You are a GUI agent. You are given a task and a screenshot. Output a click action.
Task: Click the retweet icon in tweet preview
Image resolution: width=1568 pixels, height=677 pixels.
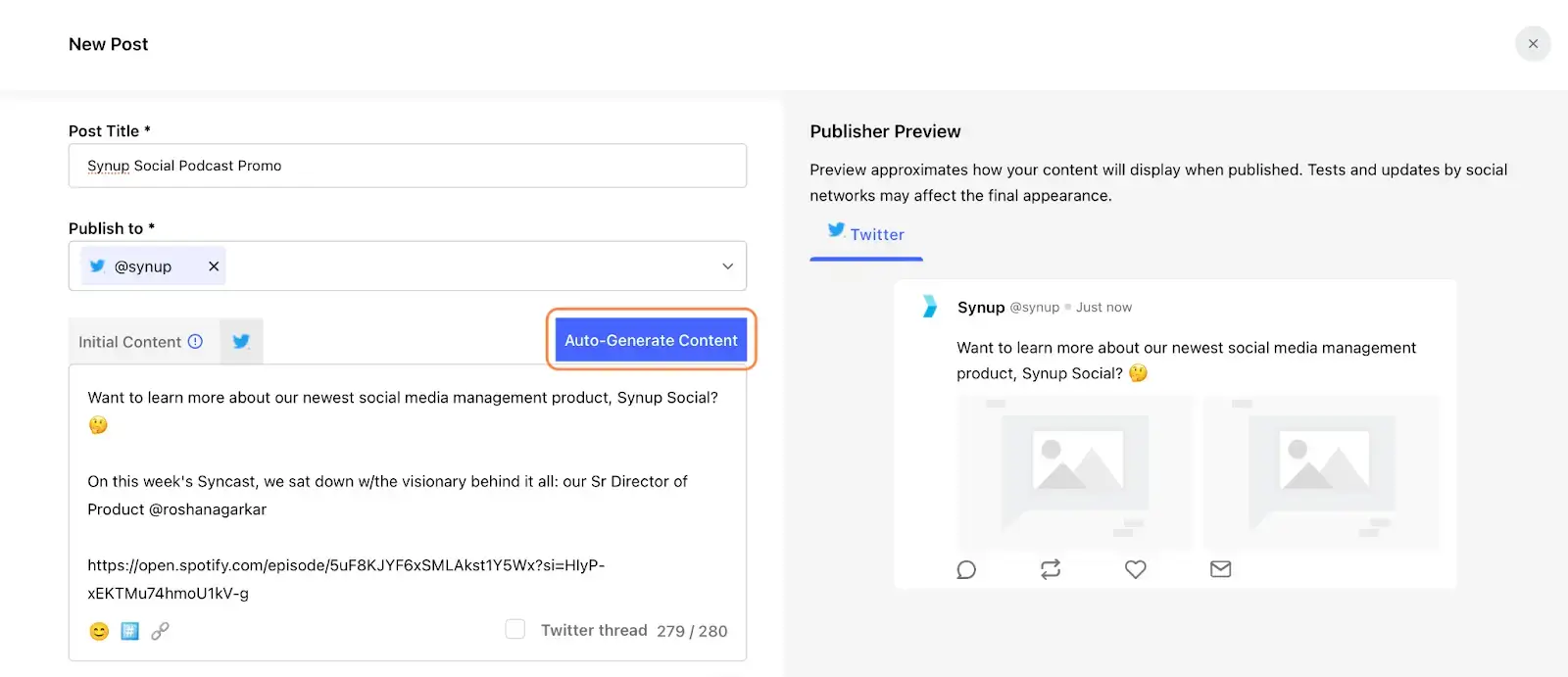coord(1051,569)
